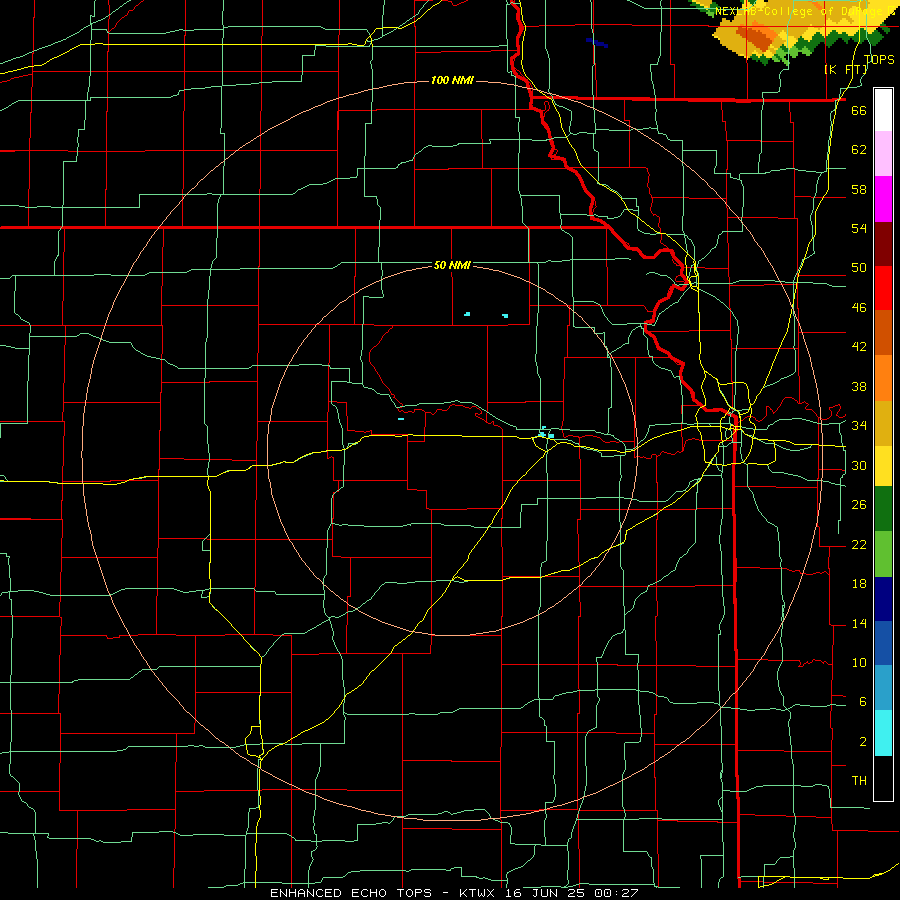This screenshot has width=900, height=900.
Task: Pick the cyan legend swatch
Action: 883,733
